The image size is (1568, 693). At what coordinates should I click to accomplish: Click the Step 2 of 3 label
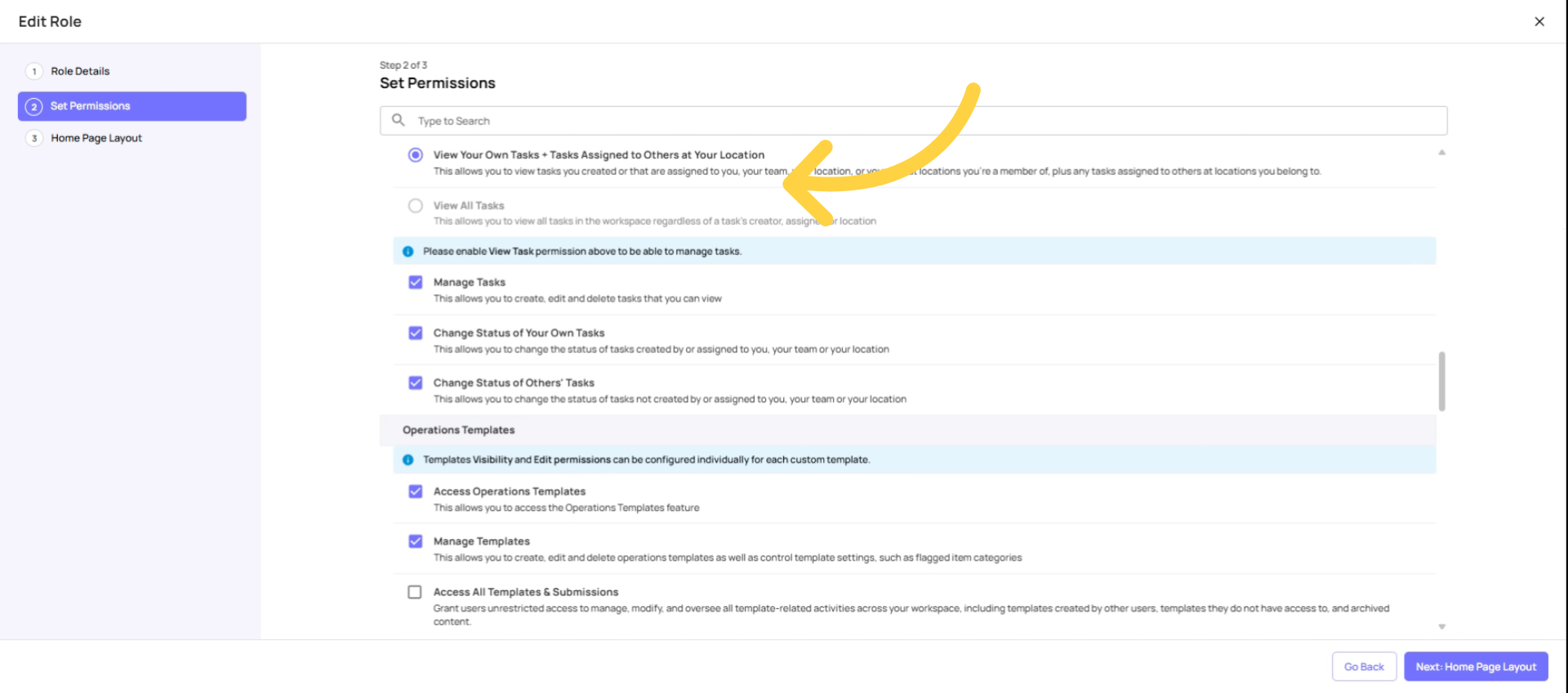click(x=403, y=65)
